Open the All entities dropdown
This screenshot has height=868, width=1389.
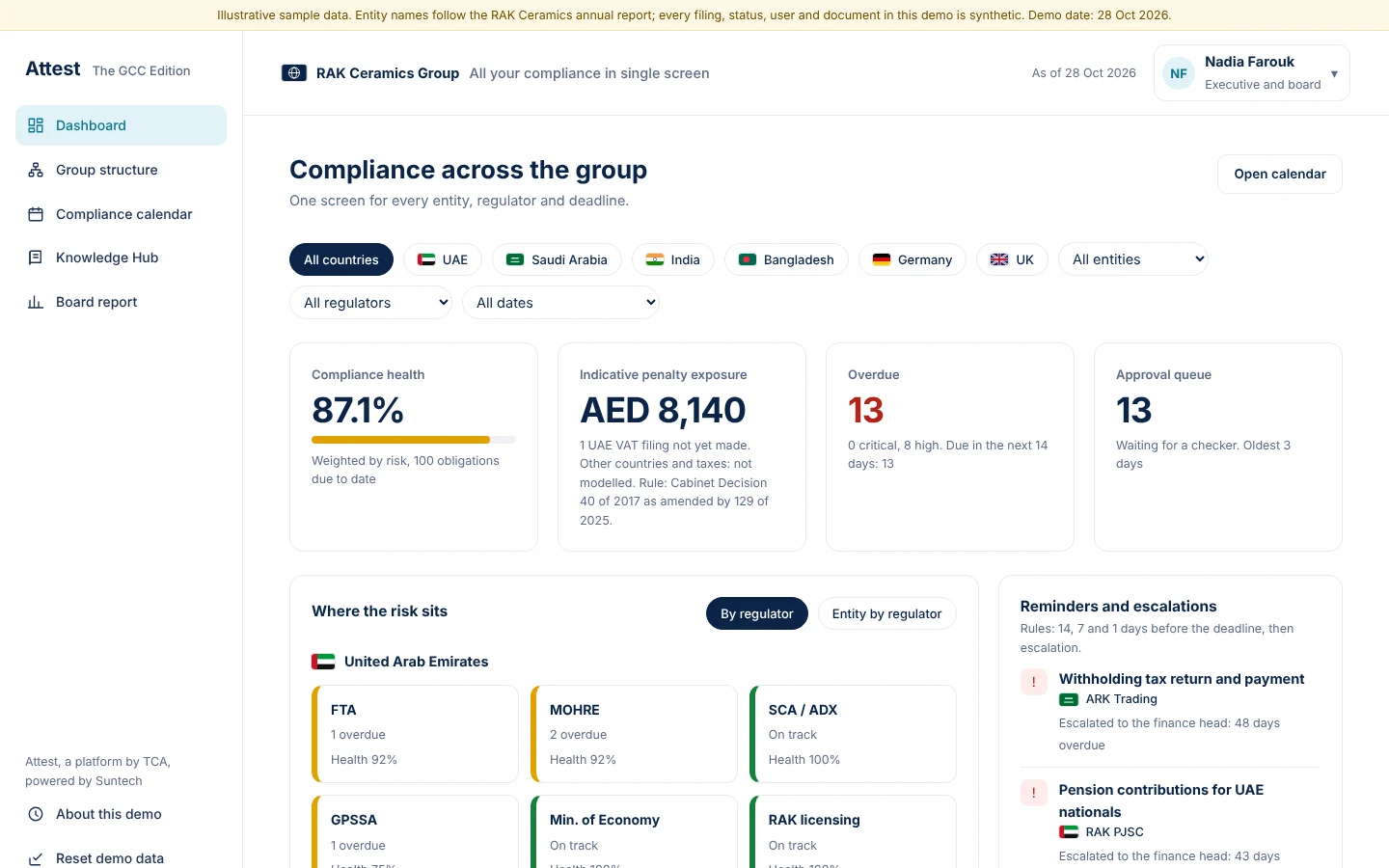tap(1133, 259)
